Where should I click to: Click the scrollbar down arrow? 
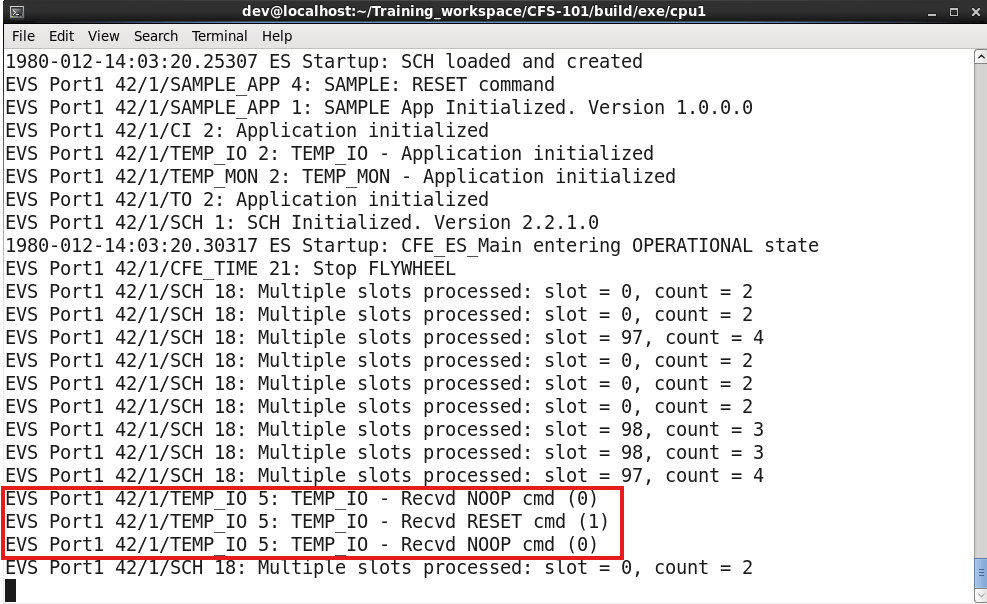pos(979,595)
